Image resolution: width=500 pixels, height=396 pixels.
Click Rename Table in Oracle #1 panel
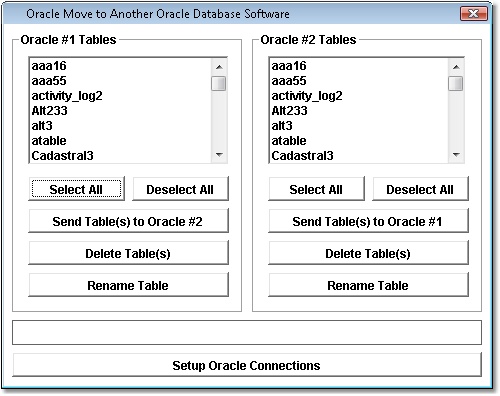[x=128, y=285]
